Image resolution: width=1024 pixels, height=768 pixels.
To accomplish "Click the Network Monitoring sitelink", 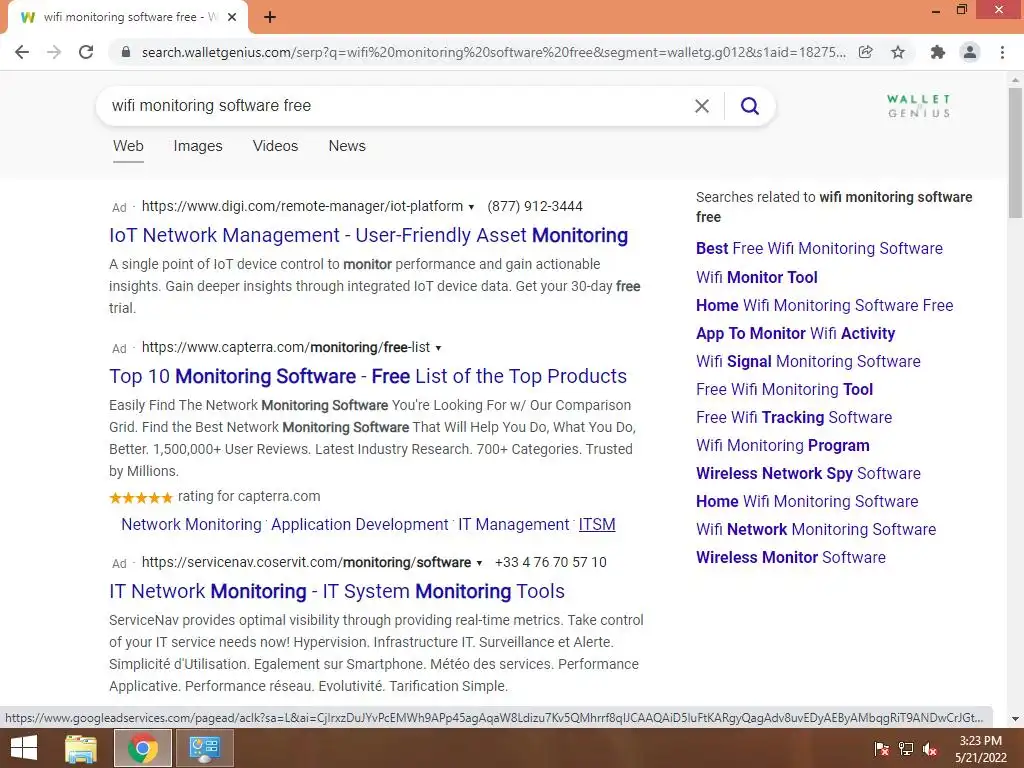I will click(x=191, y=524).
